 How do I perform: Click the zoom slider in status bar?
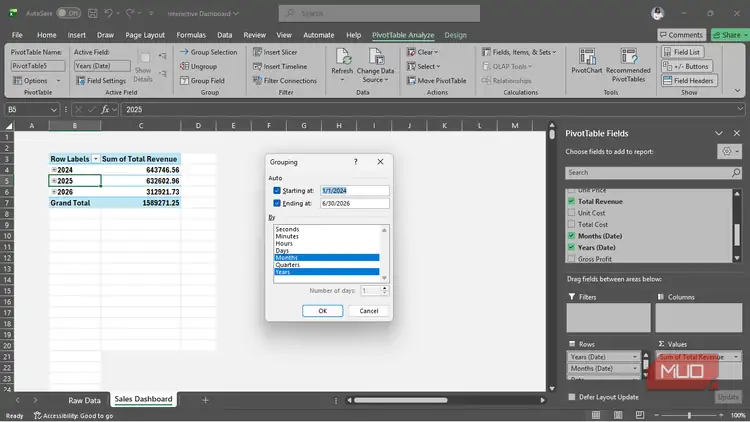(x=689, y=415)
